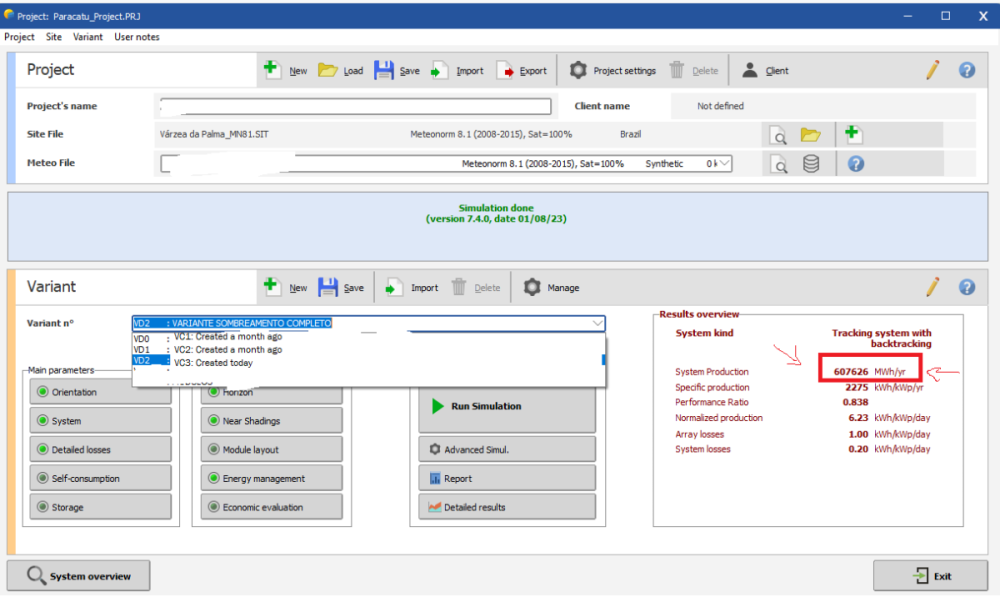
Task: Expand the Meteo File dropdown
Action: [724, 163]
